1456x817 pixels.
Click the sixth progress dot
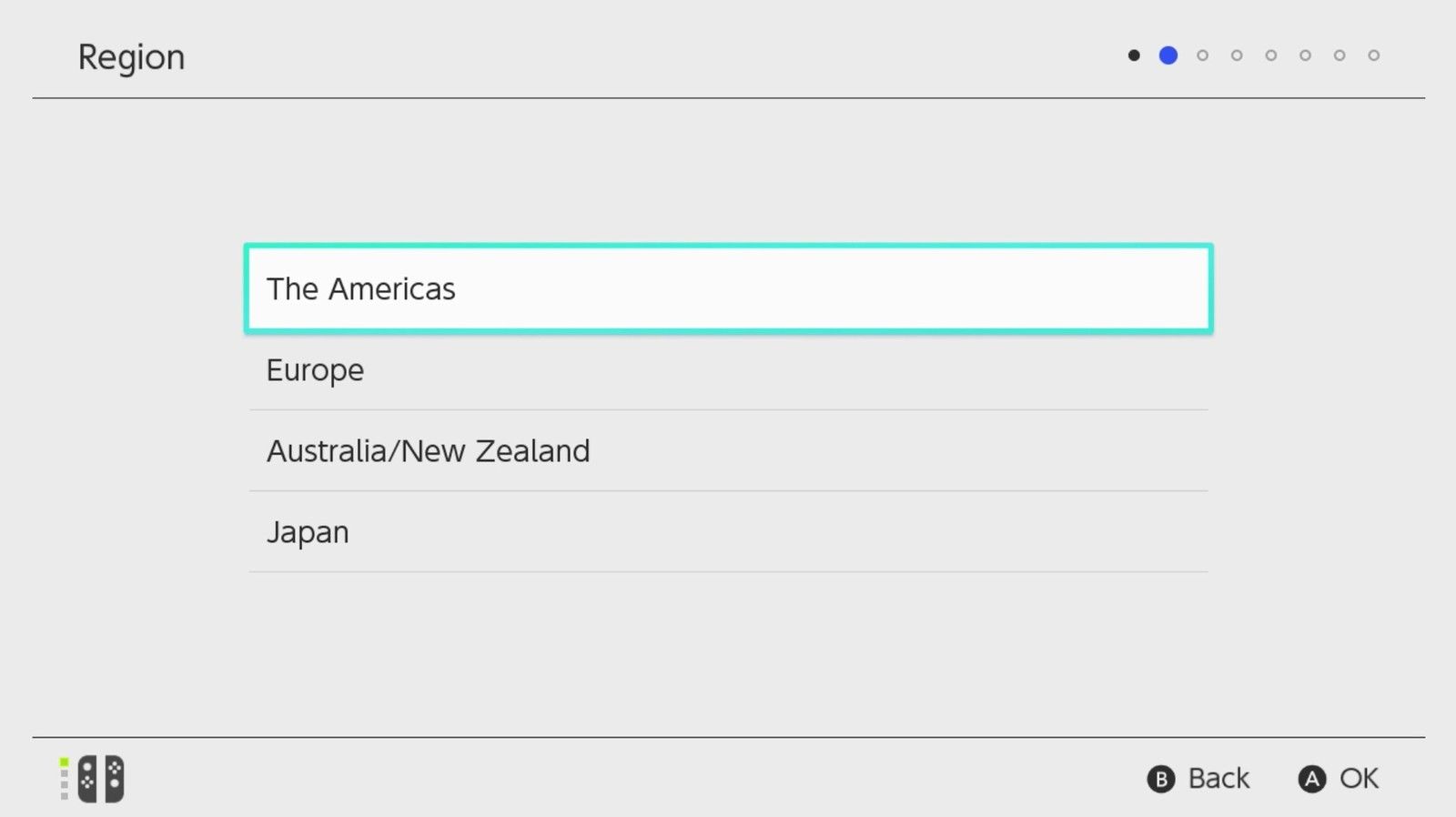(1305, 55)
